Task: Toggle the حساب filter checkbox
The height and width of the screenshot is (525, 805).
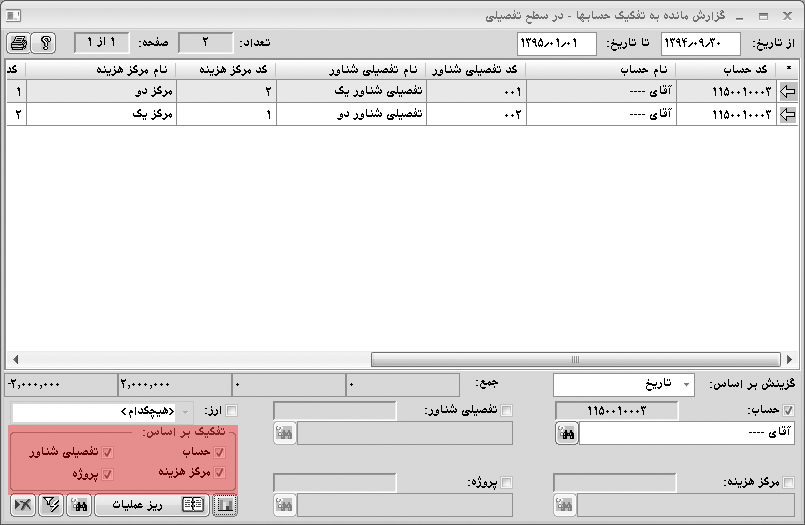Action: coord(788,411)
